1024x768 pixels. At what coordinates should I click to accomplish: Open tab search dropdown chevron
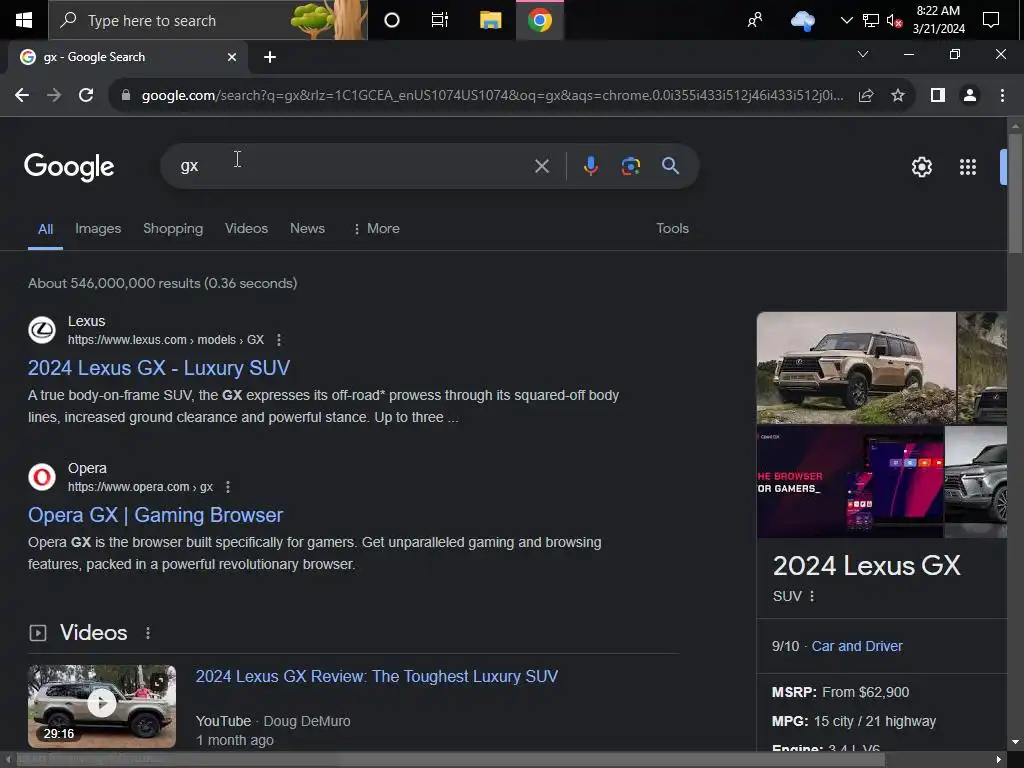click(x=863, y=54)
